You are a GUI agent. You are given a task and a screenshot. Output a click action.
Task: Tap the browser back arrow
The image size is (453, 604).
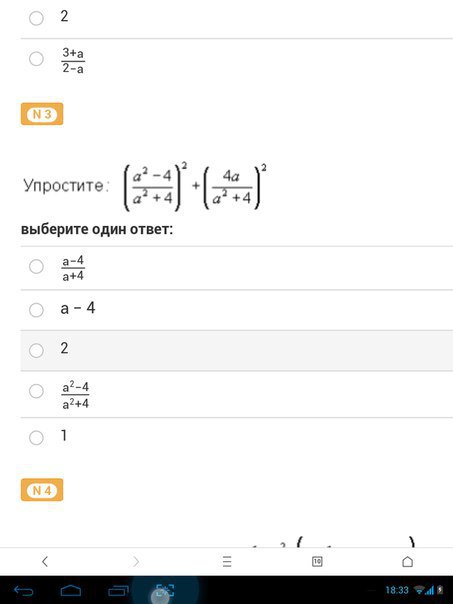(x=45, y=561)
